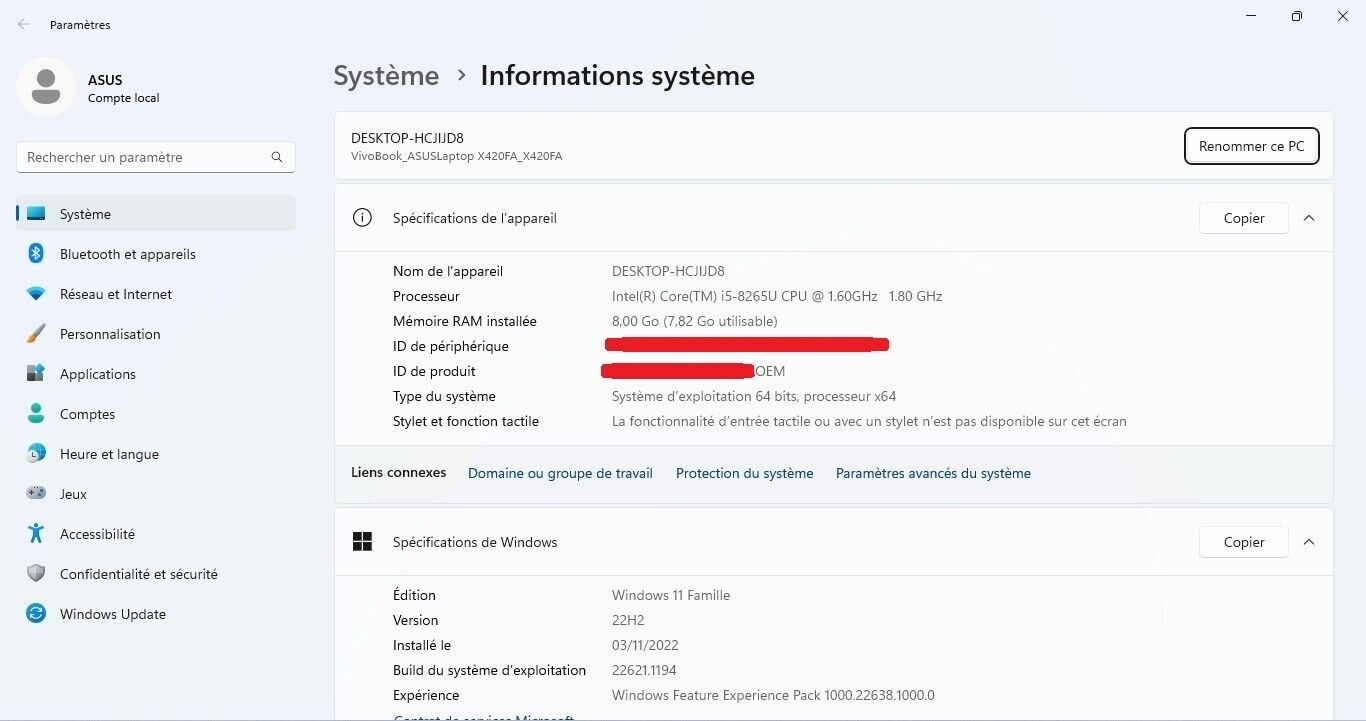Click the Informations système page heading
This screenshot has height=721, width=1366.
(x=618, y=76)
